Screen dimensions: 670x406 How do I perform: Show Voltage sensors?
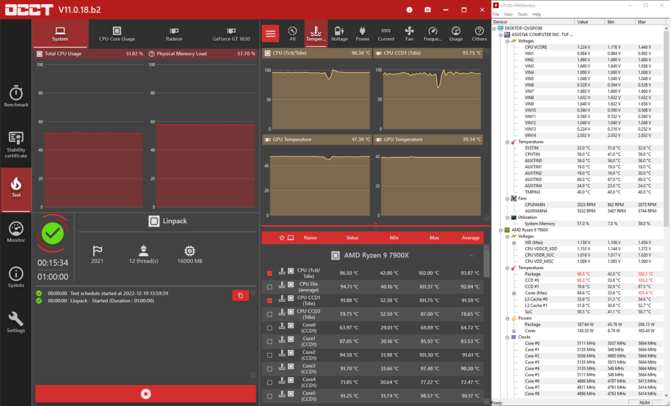click(x=339, y=34)
